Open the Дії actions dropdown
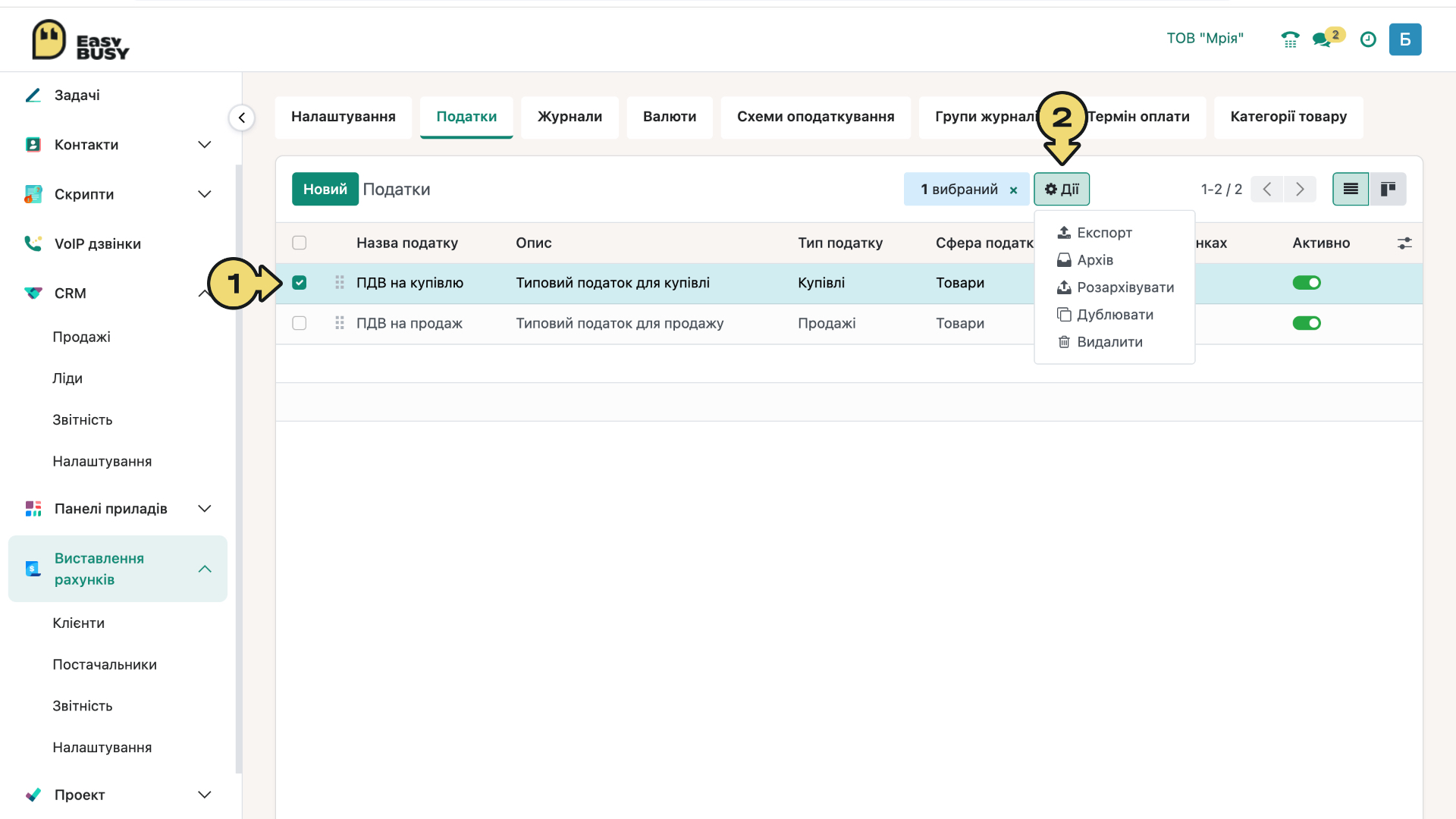The width and height of the screenshot is (1456, 819). (x=1062, y=189)
